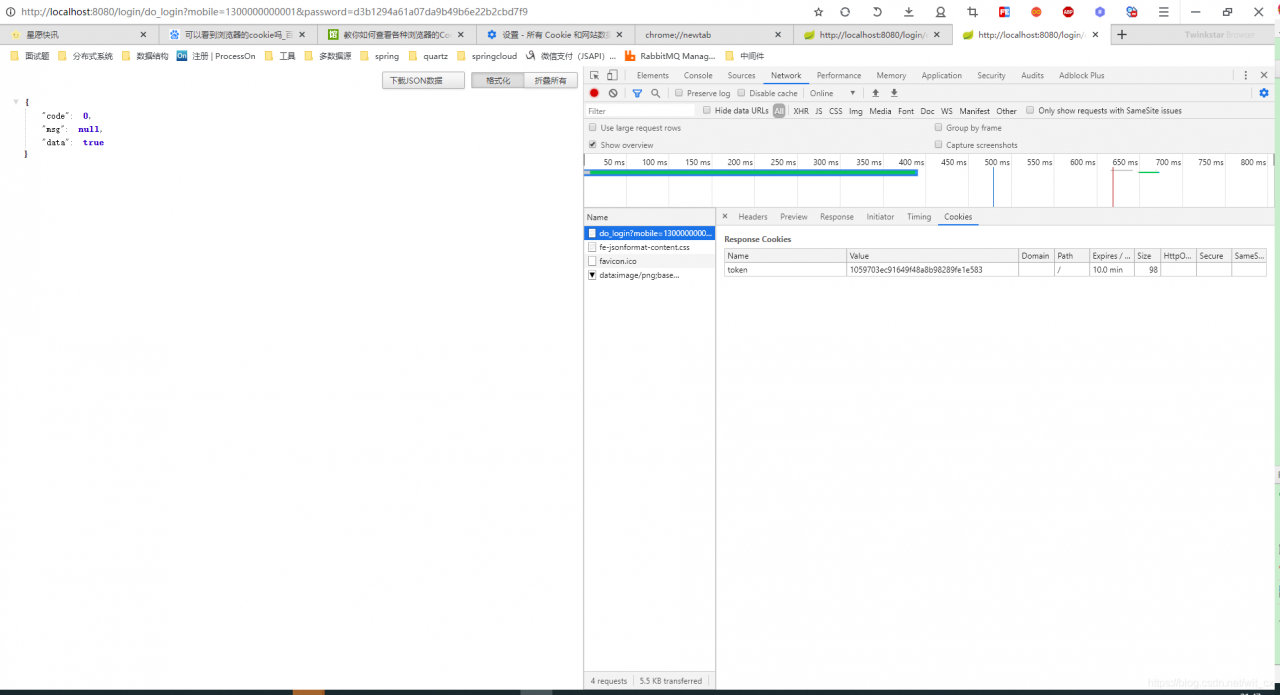Click the token cookie value cell
Image resolution: width=1280 pixels, height=695 pixels.
tap(932, 270)
